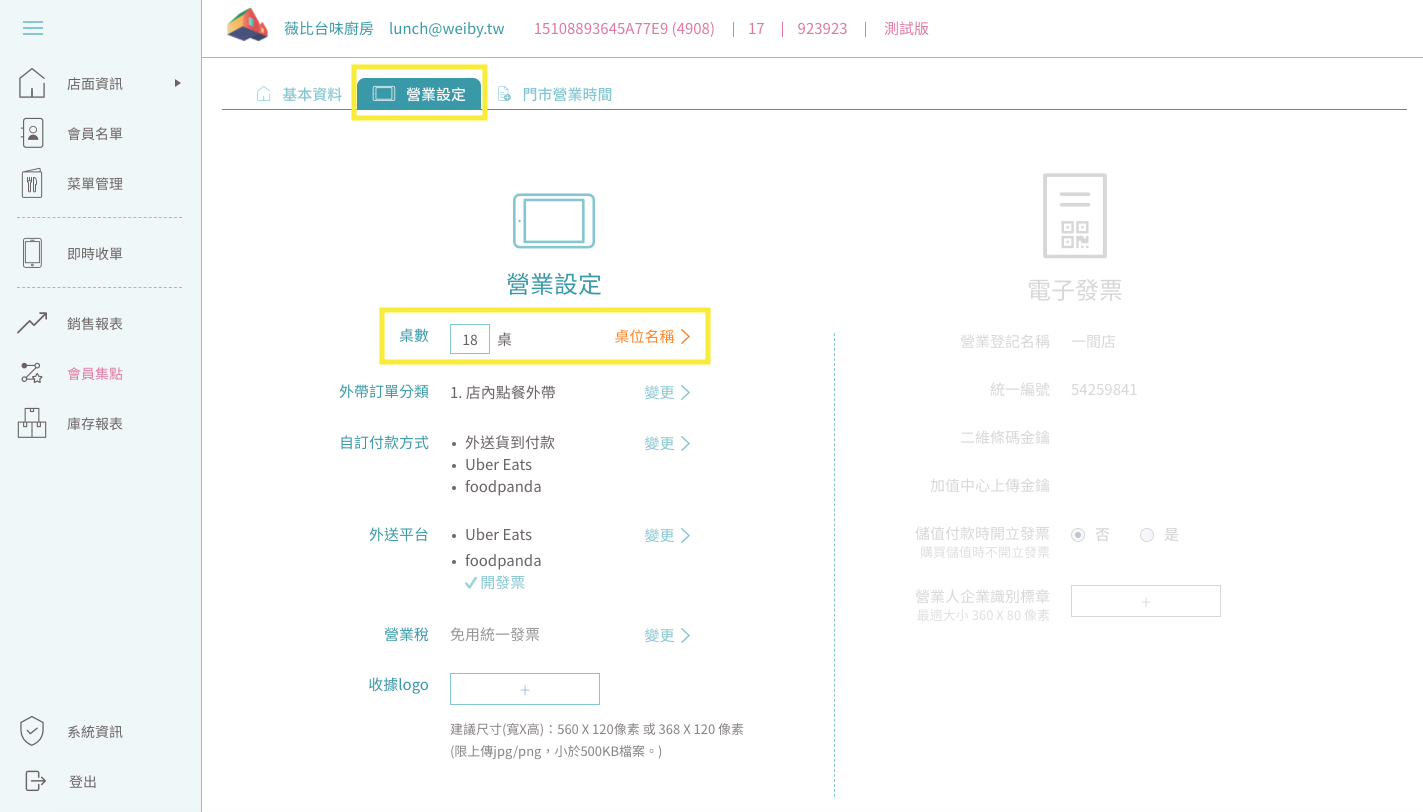Image resolution: width=1423 pixels, height=812 pixels.
Task: Open 銷售報表 chart icon
Action: (x=32, y=323)
